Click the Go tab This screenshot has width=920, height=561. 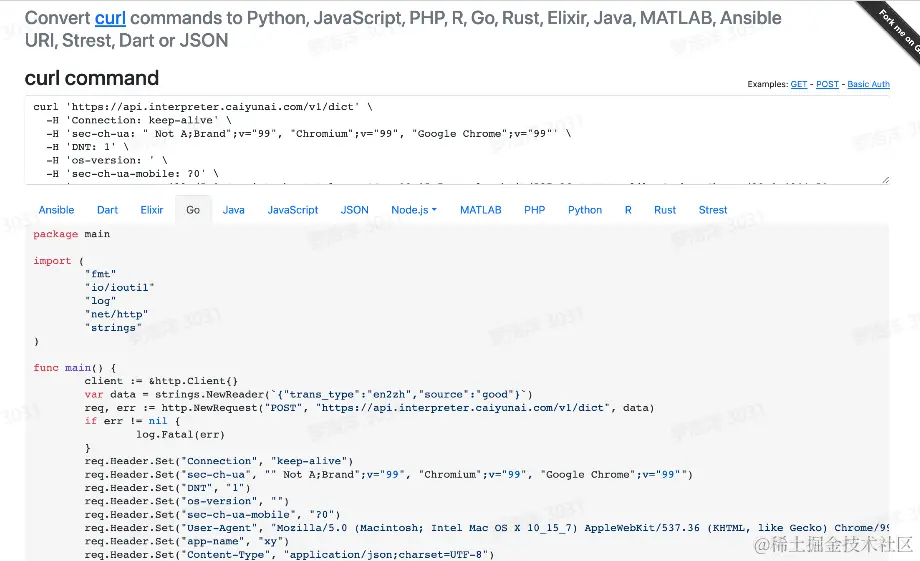tap(193, 210)
